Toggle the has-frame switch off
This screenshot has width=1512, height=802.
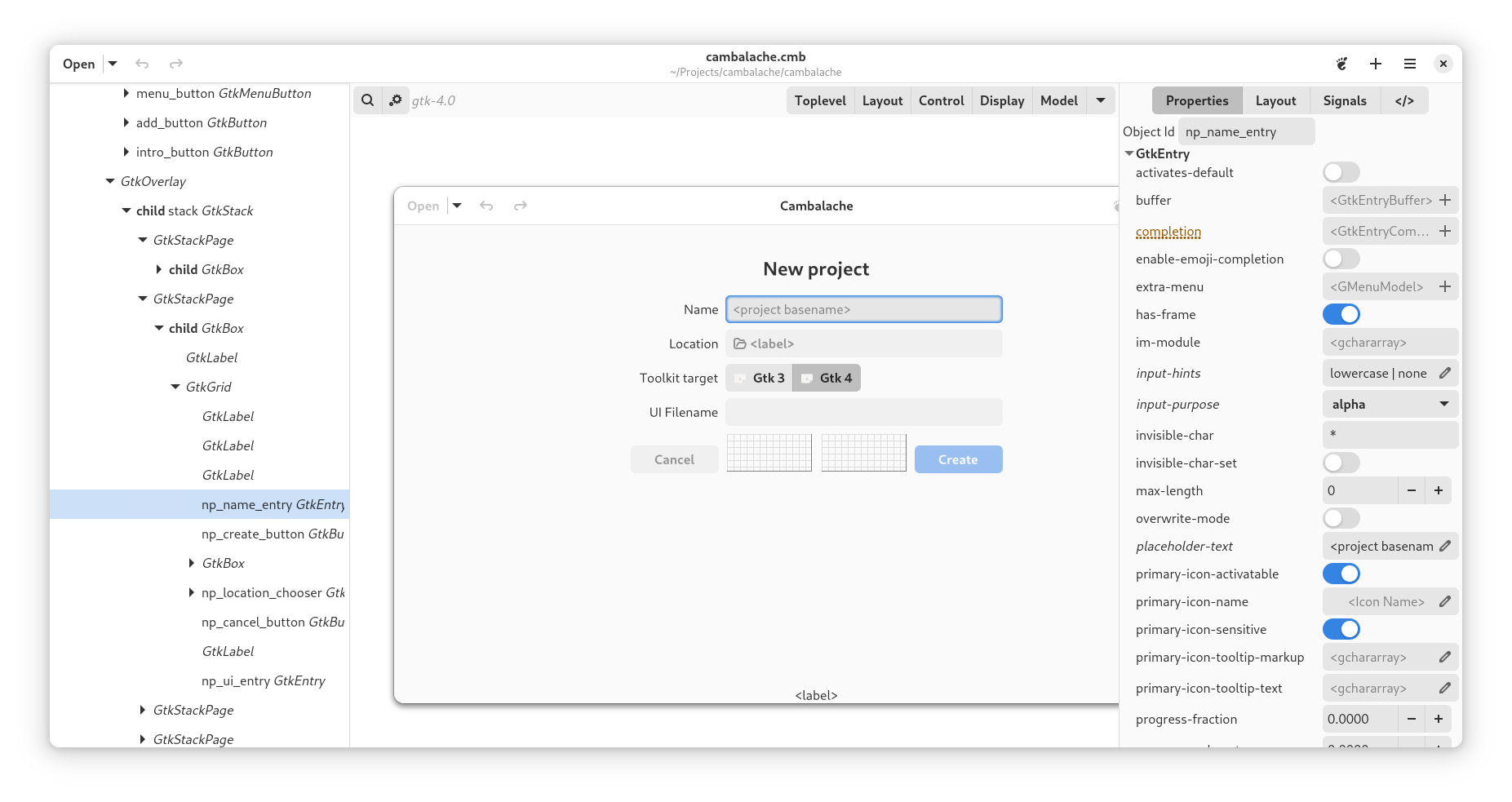coord(1341,314)
